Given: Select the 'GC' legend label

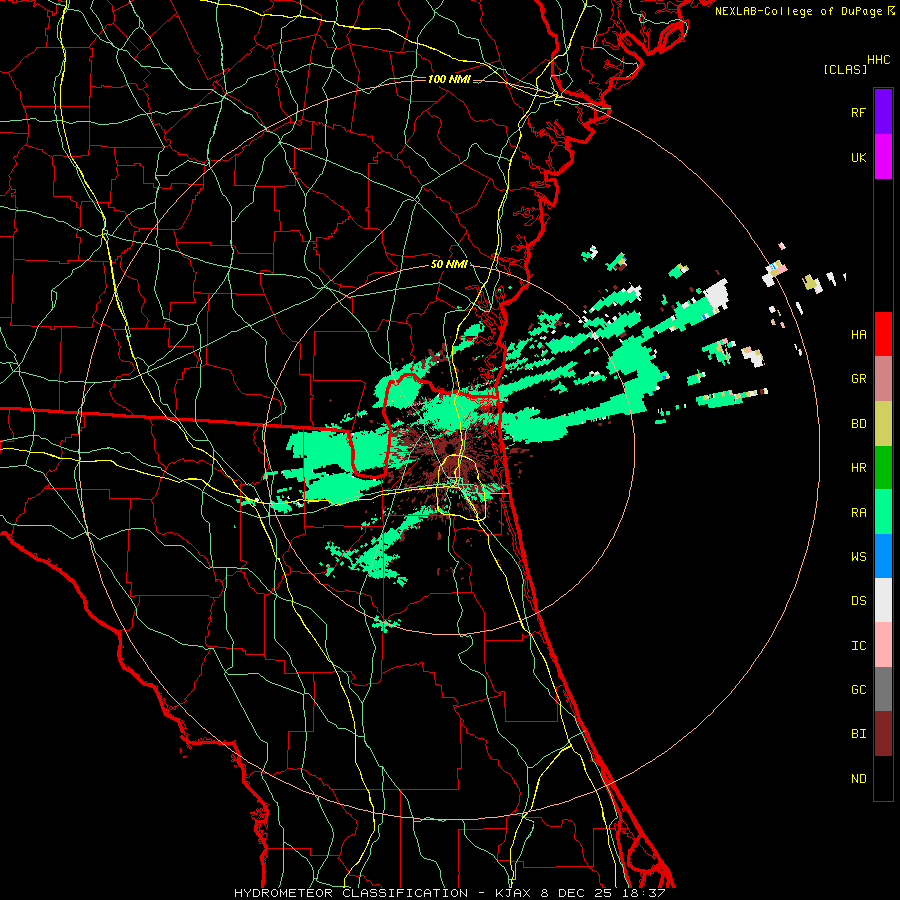Looking at the screenshot, I should click(858, 689).
